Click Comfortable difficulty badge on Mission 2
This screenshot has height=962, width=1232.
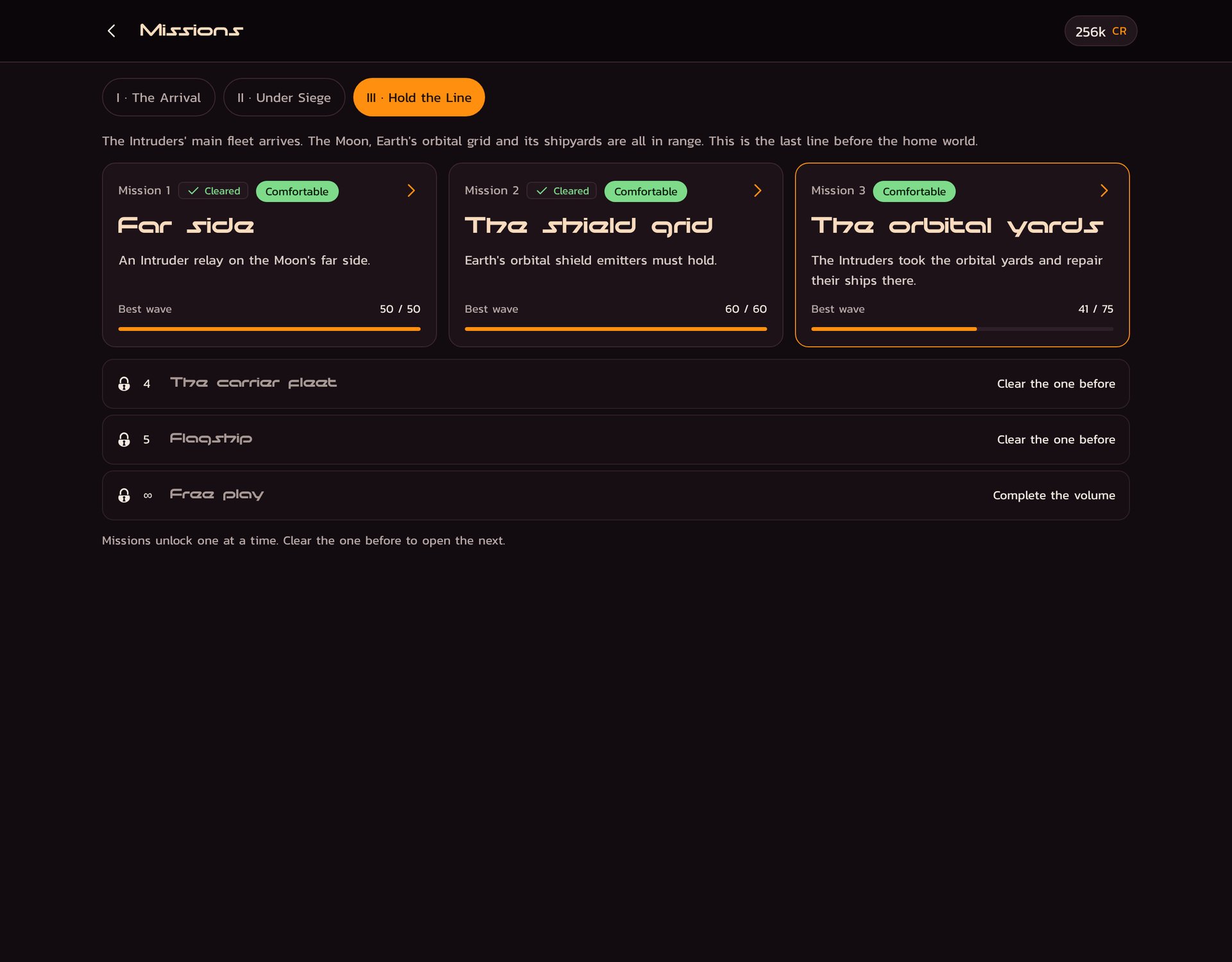pos(646,191)
